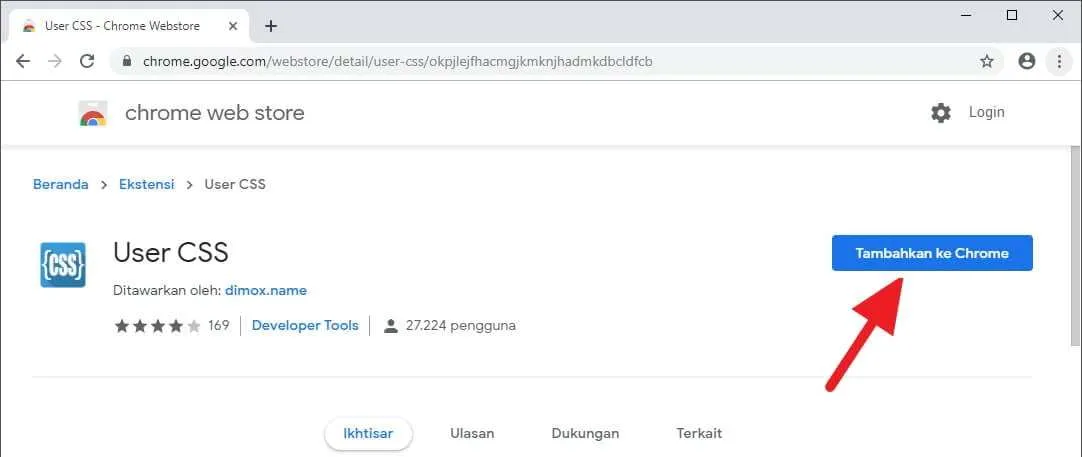1082x457 pixels.
Task: Switch to the Dukungan tab
Action: point(585,434)
